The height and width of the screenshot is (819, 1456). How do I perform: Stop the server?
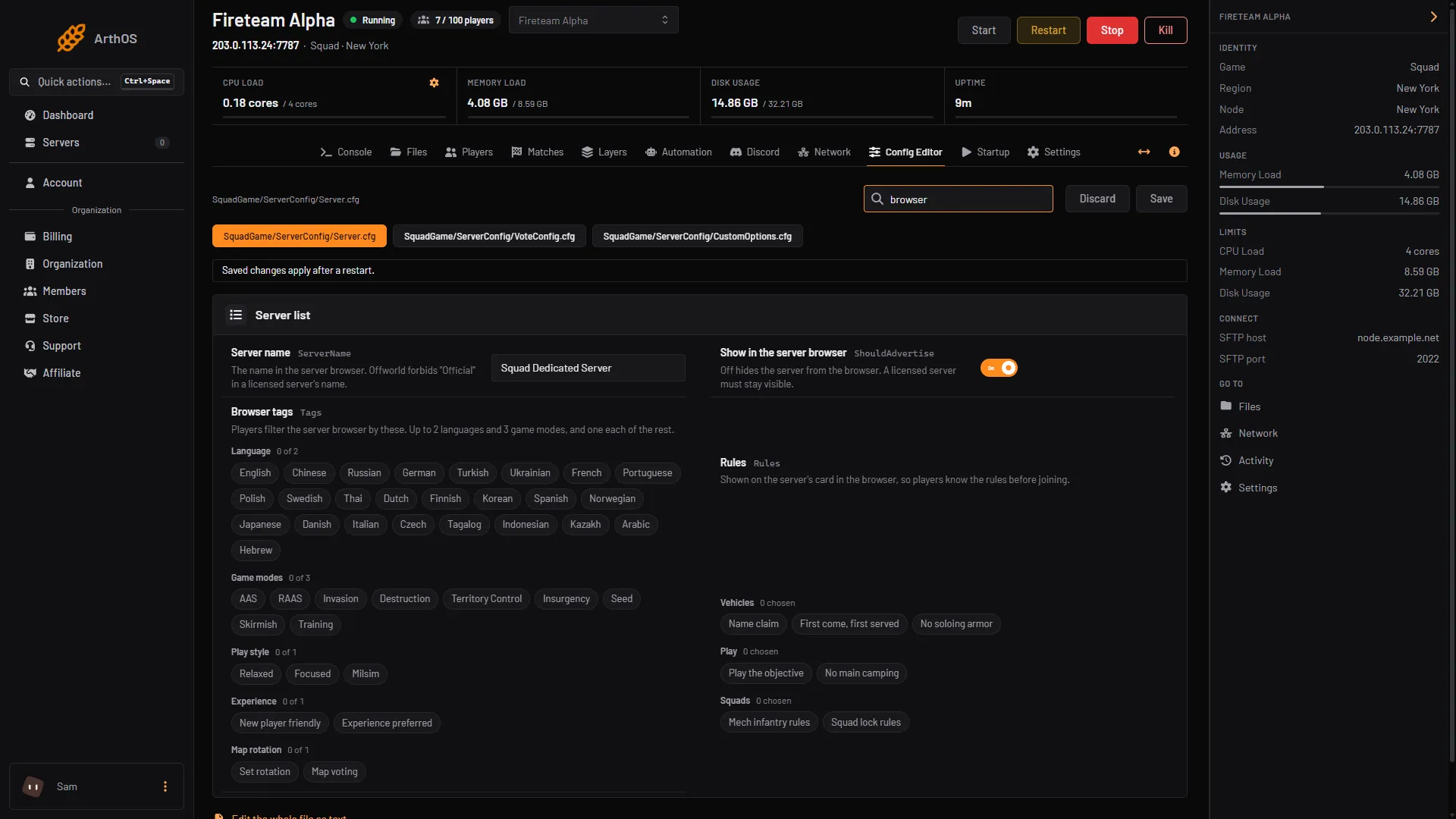[1112, 30]
